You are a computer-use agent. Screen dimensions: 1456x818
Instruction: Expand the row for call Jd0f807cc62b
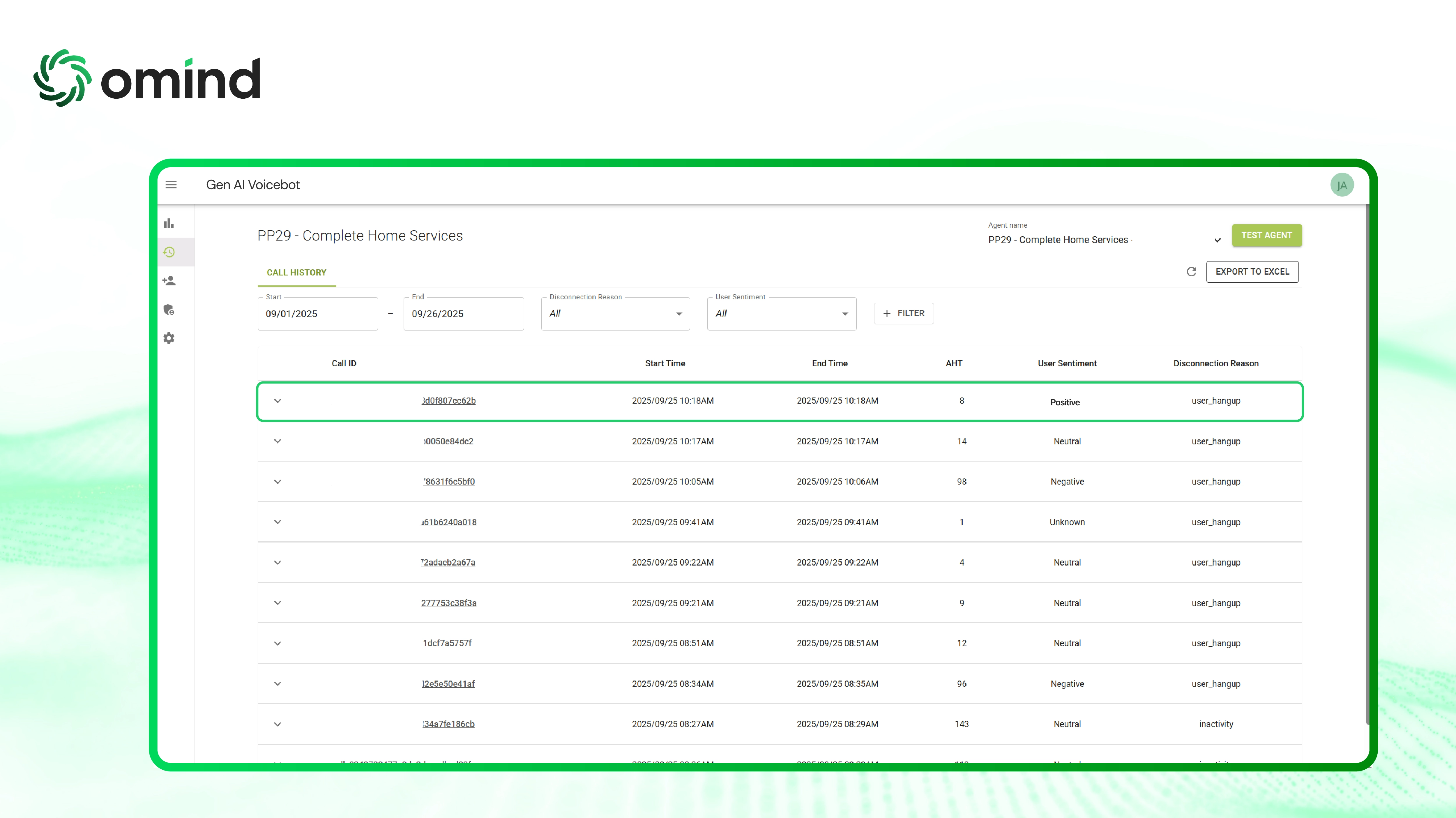tap(278, 401)
